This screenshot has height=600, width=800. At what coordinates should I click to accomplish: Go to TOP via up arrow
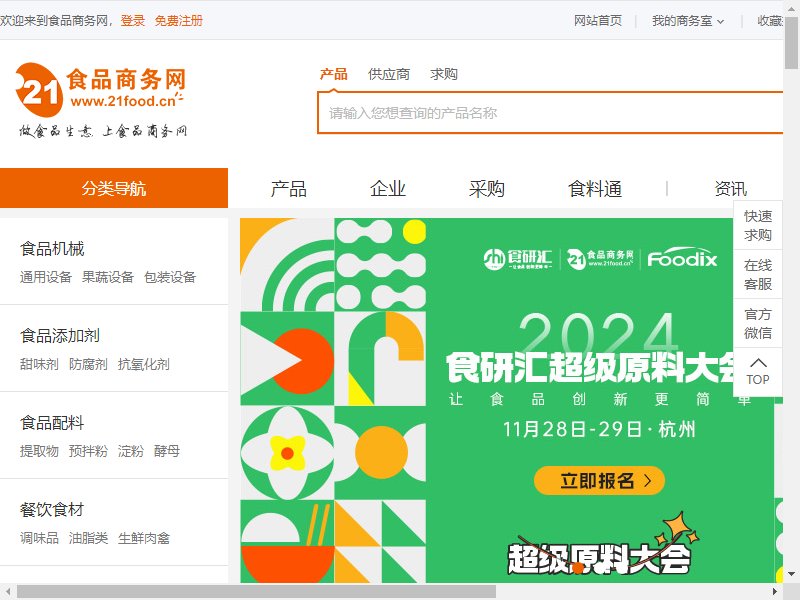pos(758,372)
